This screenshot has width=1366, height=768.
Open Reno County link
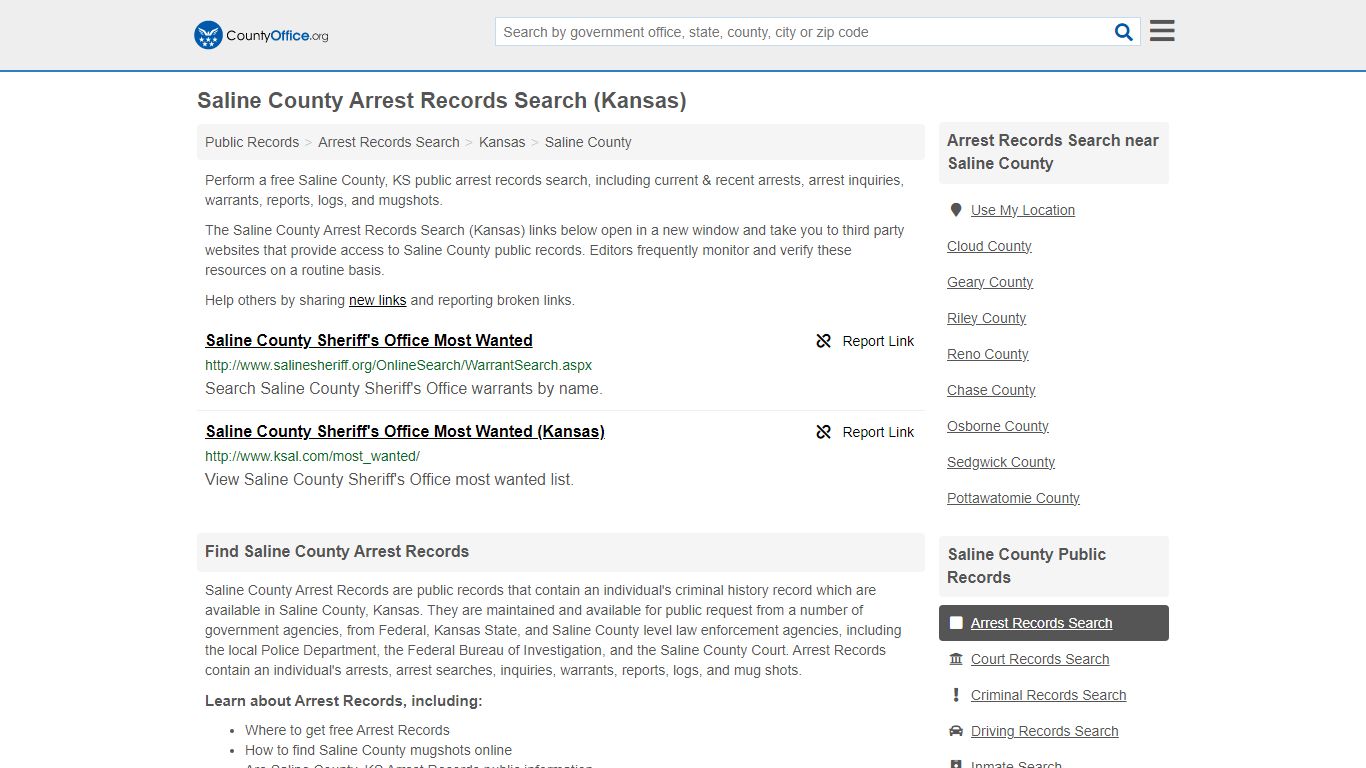[988, 354]
